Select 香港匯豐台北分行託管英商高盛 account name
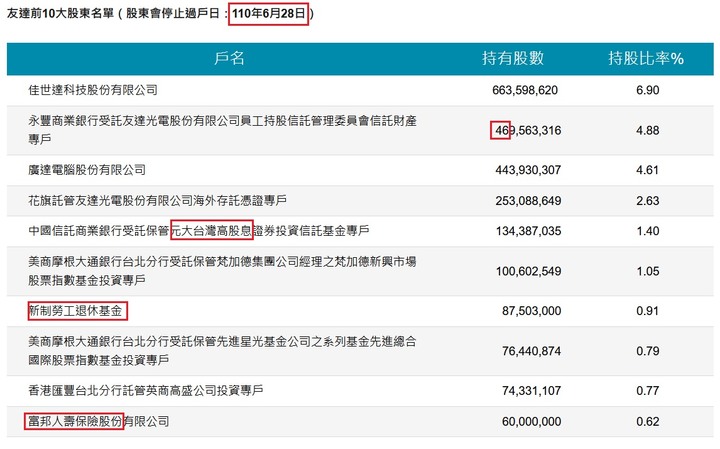 coord(146,391)
